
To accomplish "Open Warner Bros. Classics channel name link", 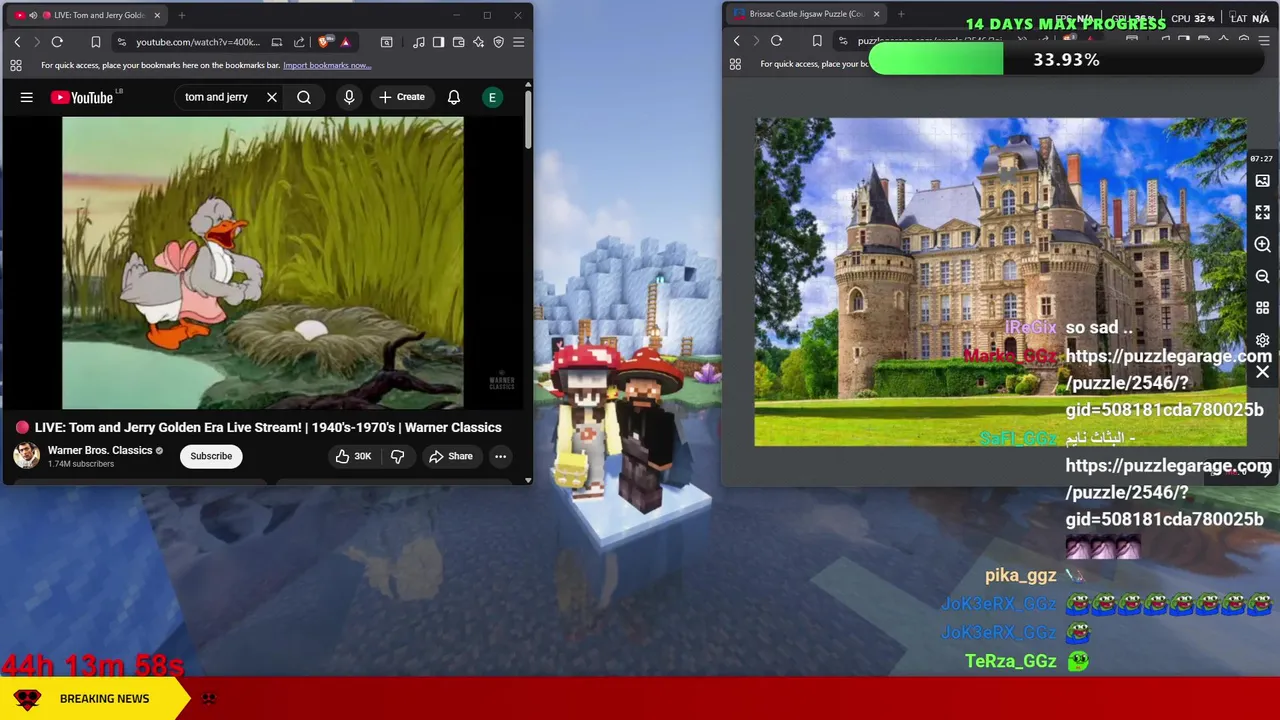I will tap(100, 450).
